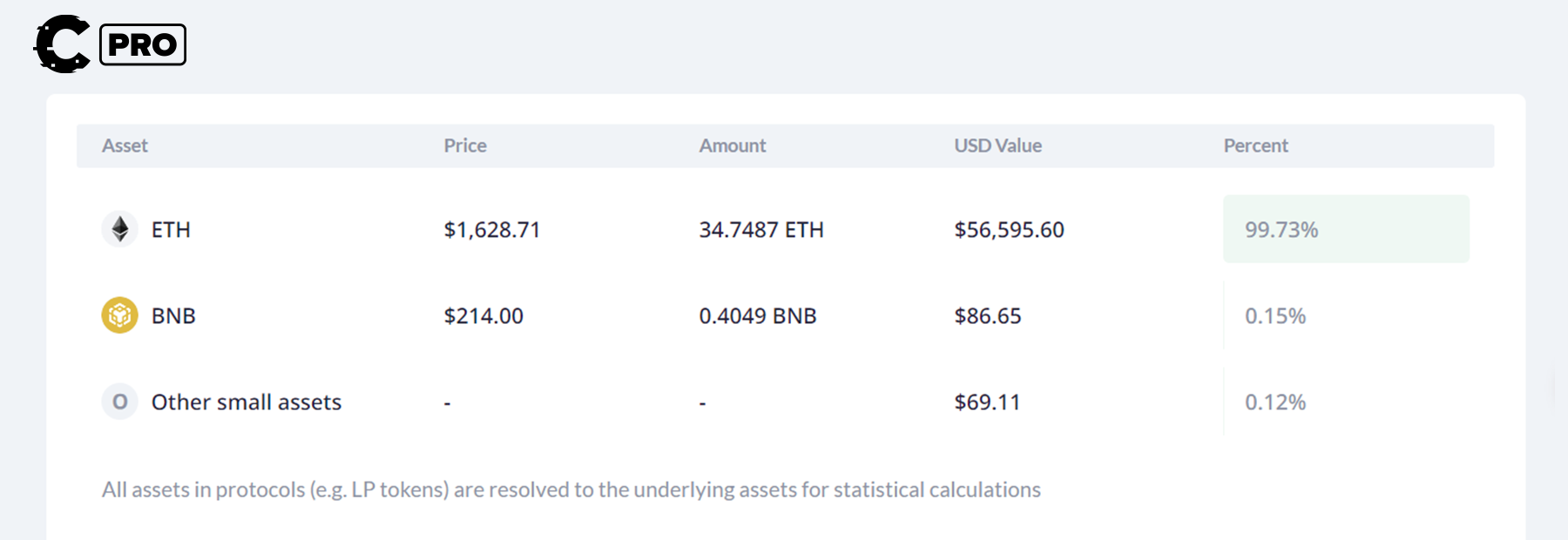This screenshot has height=540, width=1568.
Task: Click the ETH coin icon
Action: pos(120,229)
